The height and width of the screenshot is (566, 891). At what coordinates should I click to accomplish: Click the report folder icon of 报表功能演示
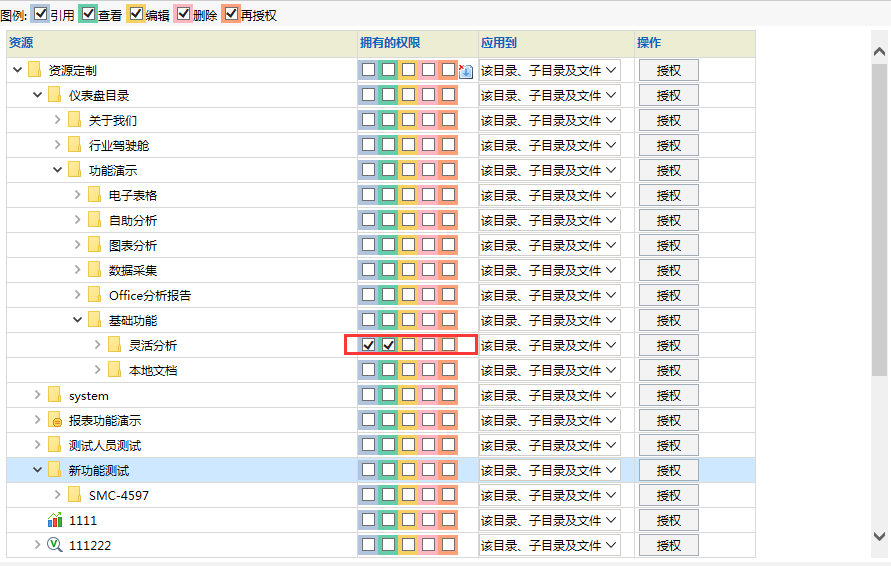click(55, 420)
